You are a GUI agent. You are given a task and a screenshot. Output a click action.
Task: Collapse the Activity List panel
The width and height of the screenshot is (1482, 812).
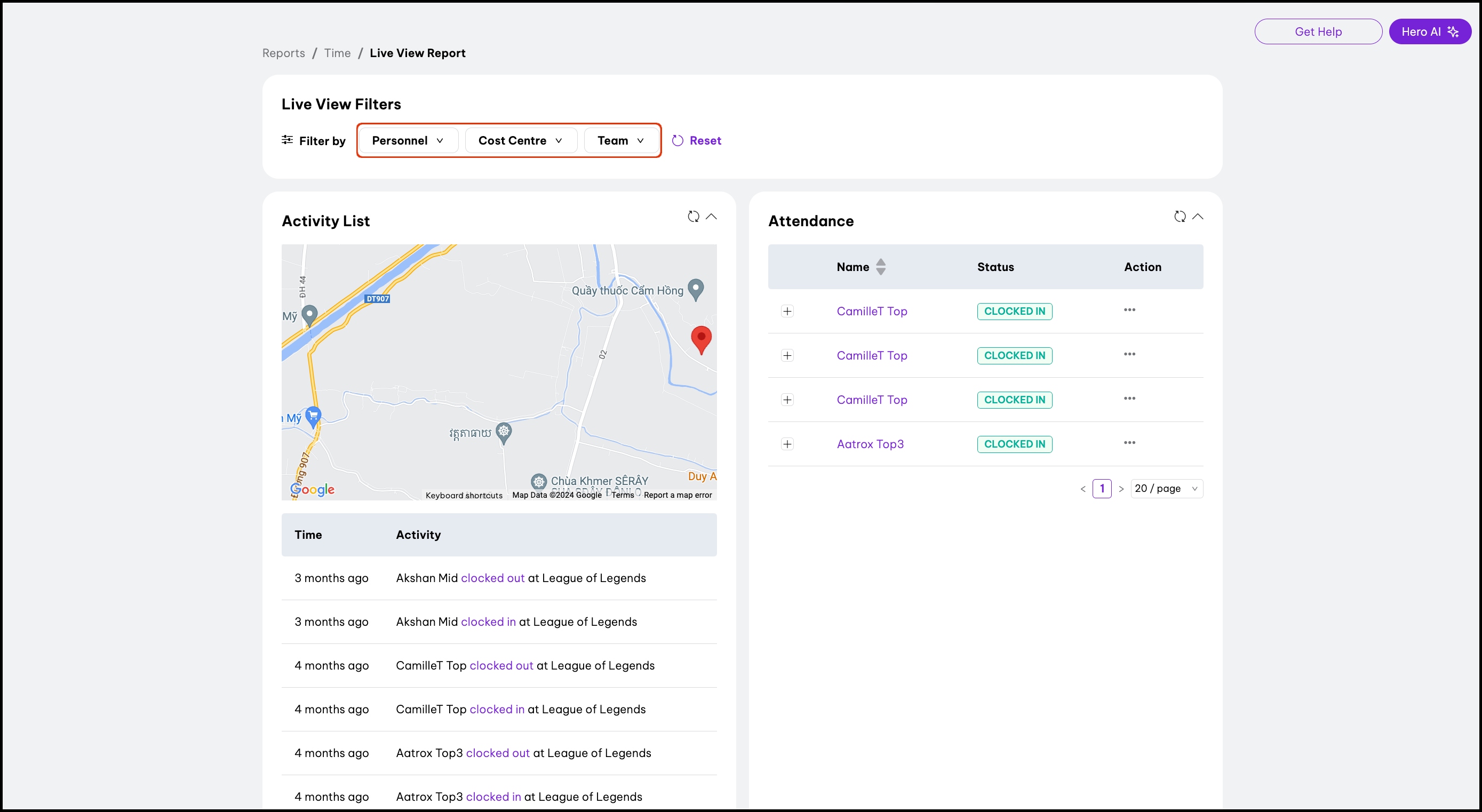(x=711, y=217)
